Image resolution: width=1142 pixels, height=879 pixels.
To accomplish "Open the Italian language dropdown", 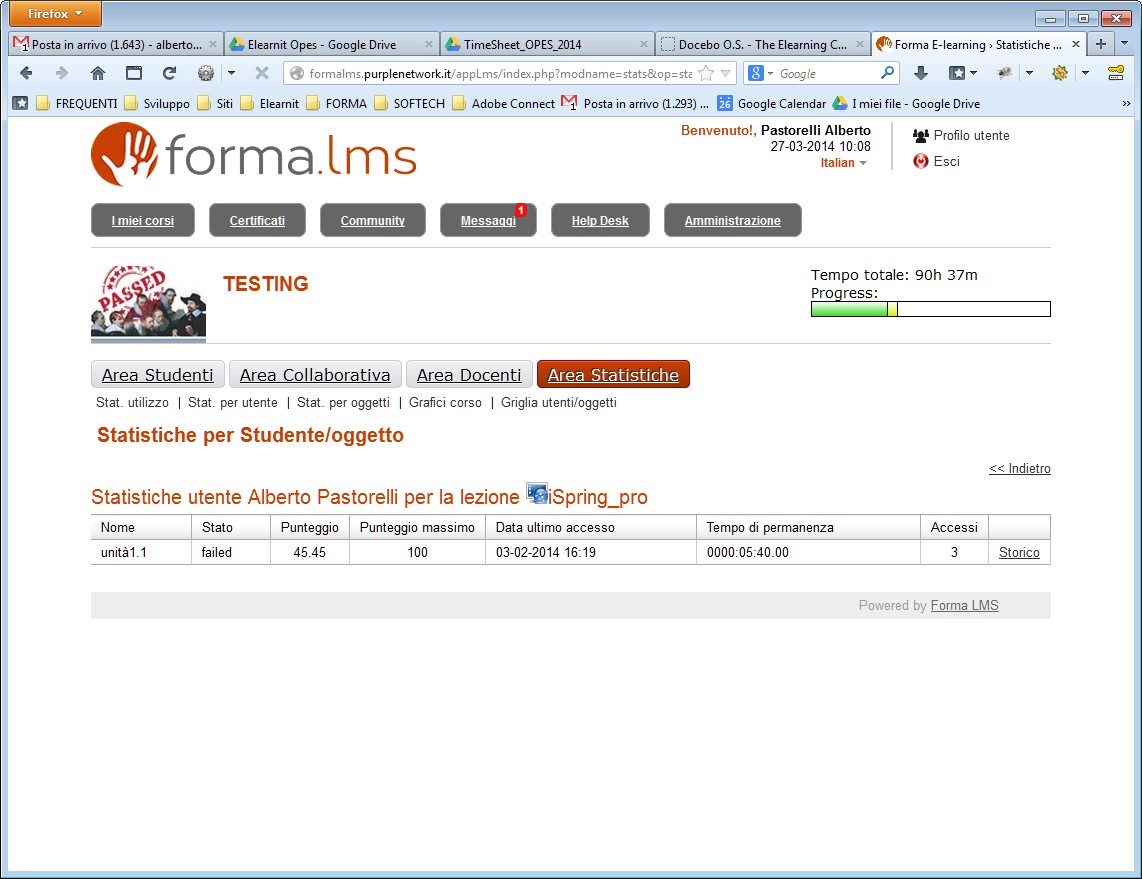I will [x=843, y=163].
